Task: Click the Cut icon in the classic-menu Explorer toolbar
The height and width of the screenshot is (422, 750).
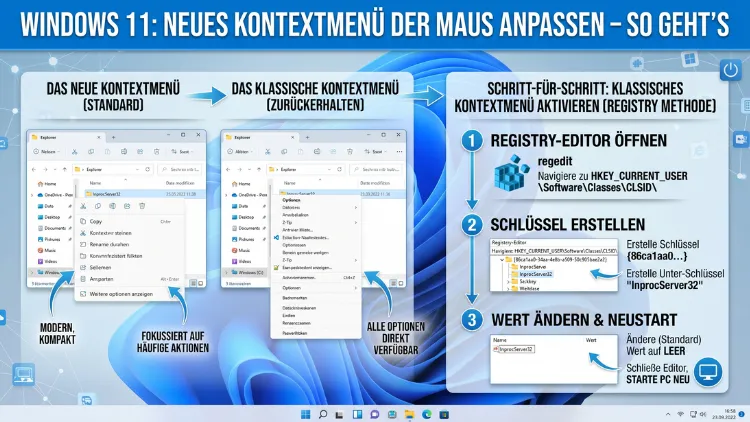Action: click(x=267, y=152)
